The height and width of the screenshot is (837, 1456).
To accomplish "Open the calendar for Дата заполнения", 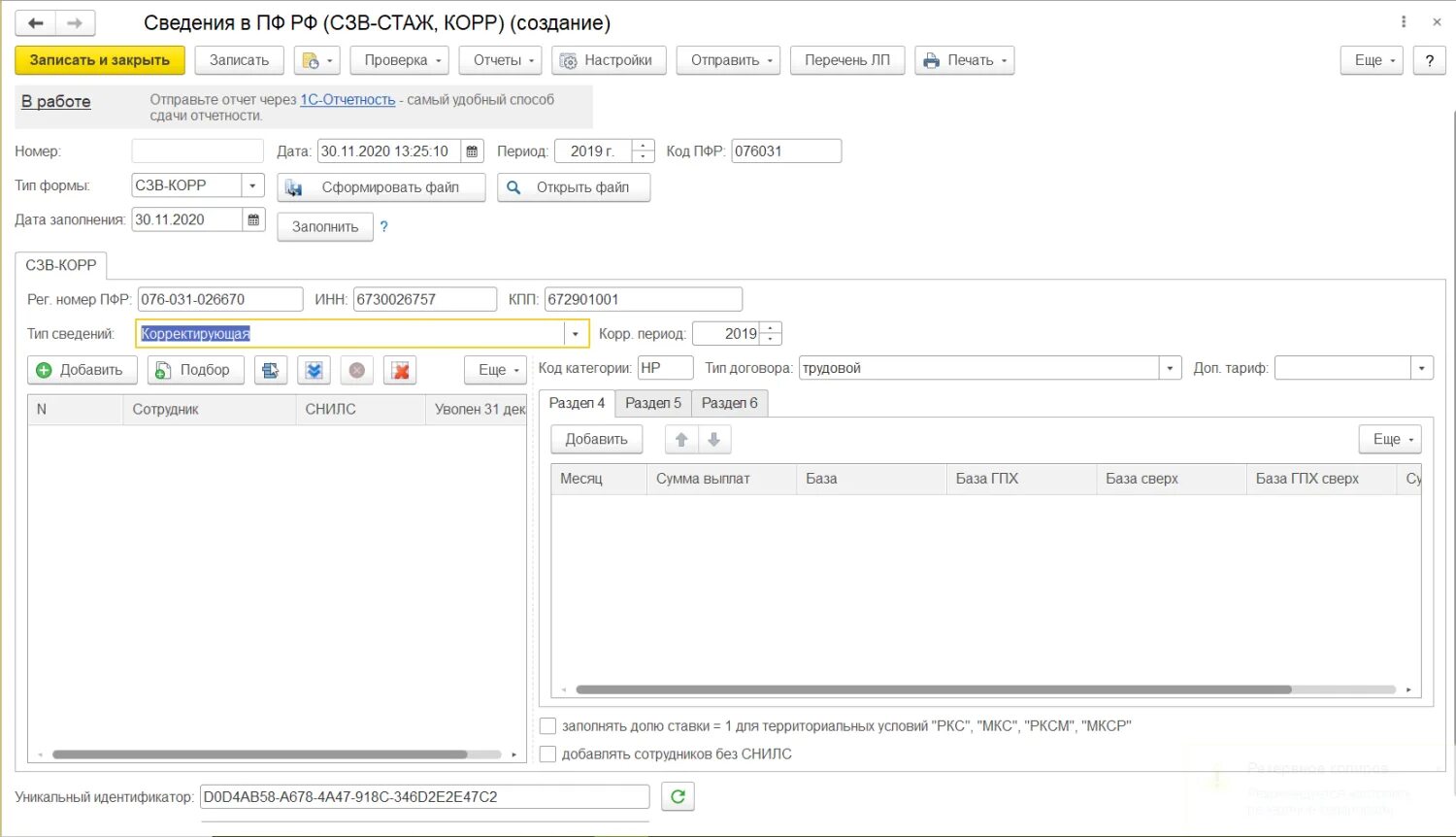I will tap(253, 219).
